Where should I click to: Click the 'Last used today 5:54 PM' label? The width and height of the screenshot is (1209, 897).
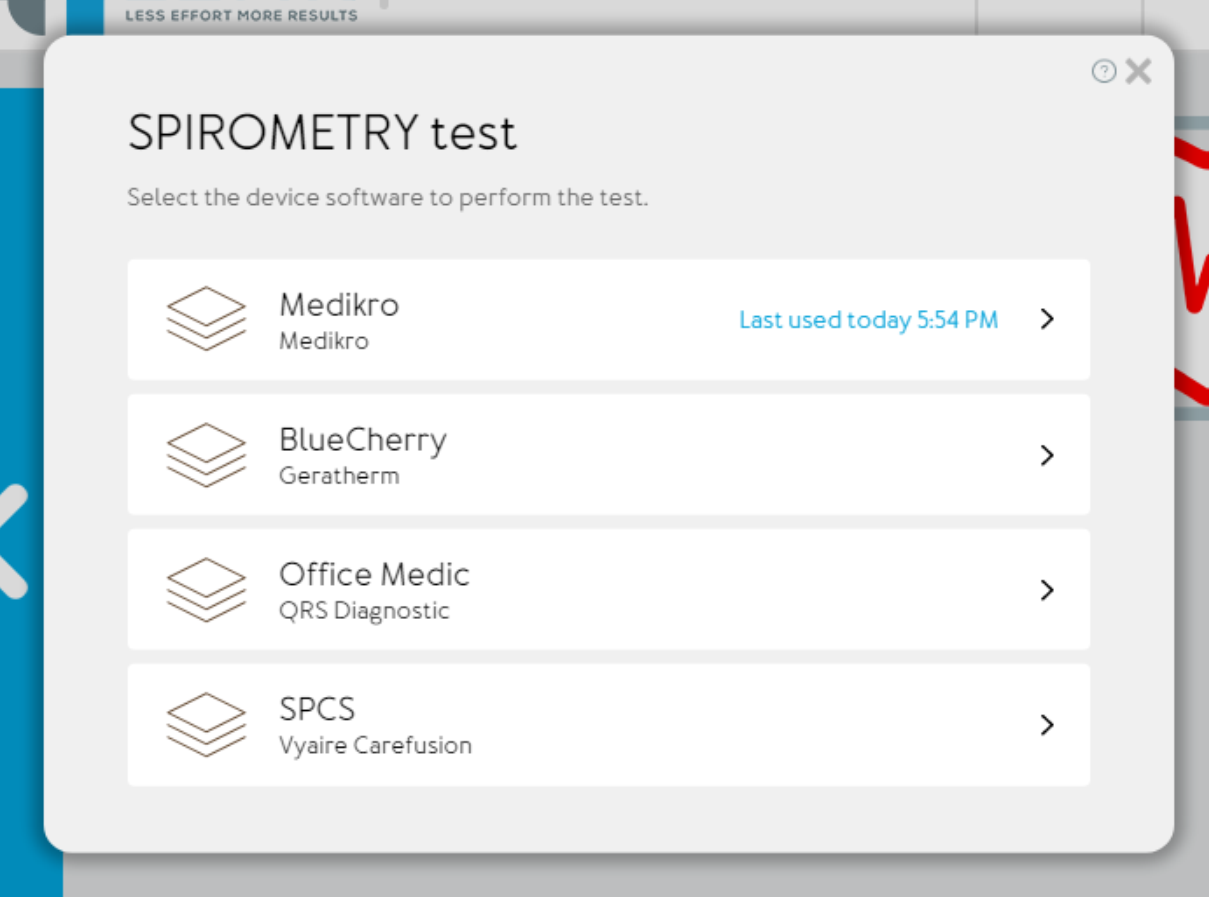pos(868,320)
